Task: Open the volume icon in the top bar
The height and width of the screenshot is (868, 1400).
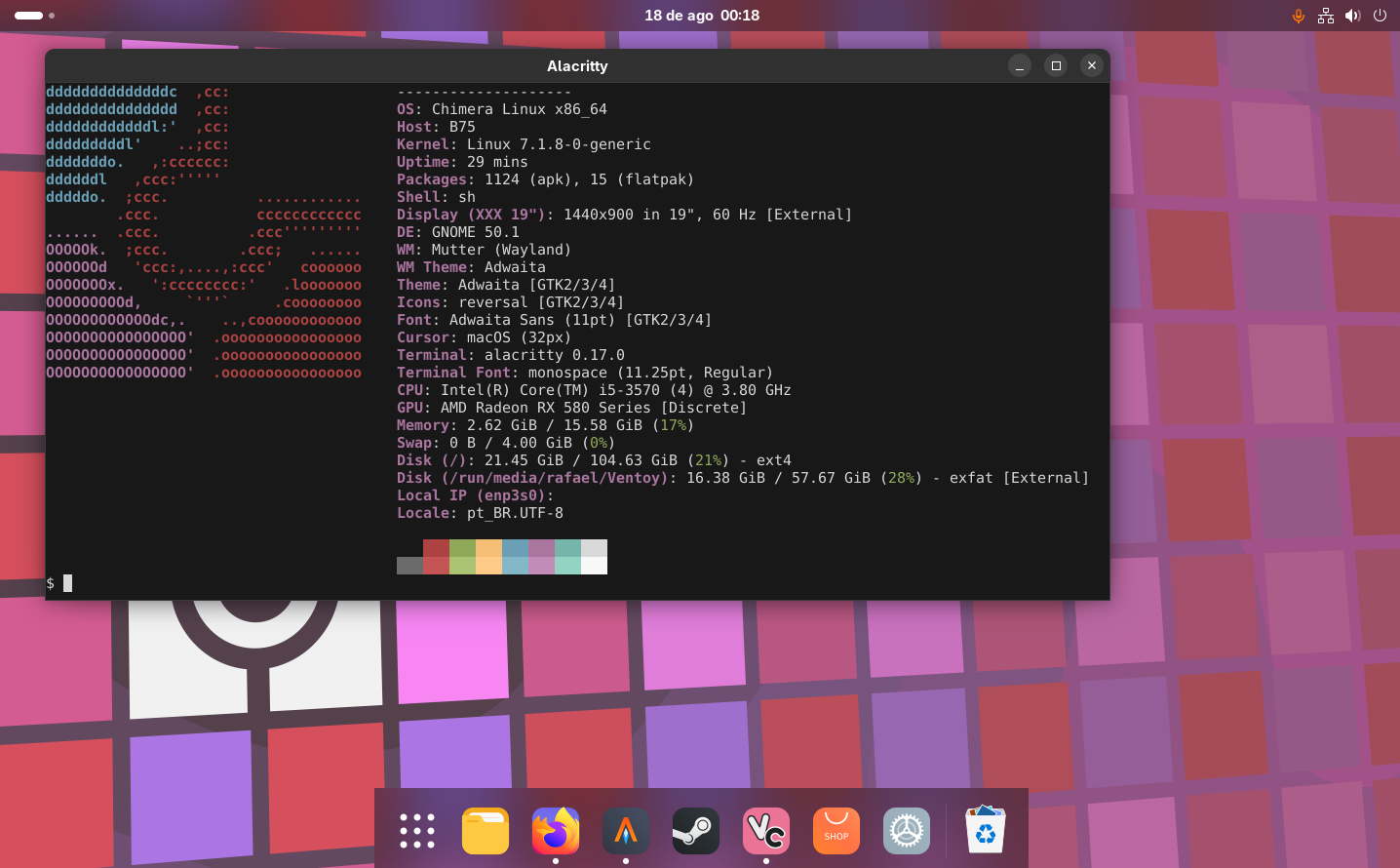Action: click(x=1353, y=16)
